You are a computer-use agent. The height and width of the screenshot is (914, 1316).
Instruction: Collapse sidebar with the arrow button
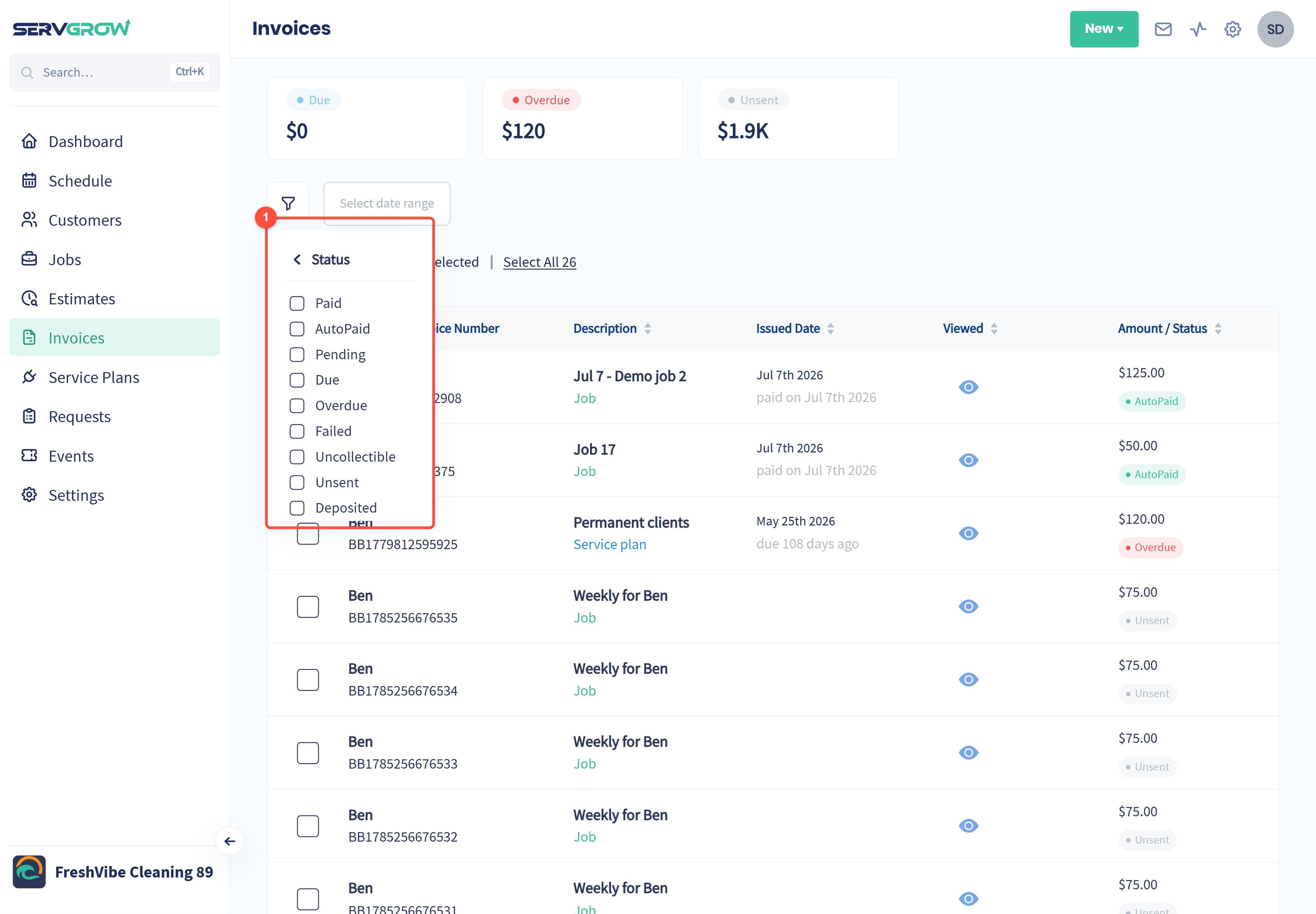point(230,841)
